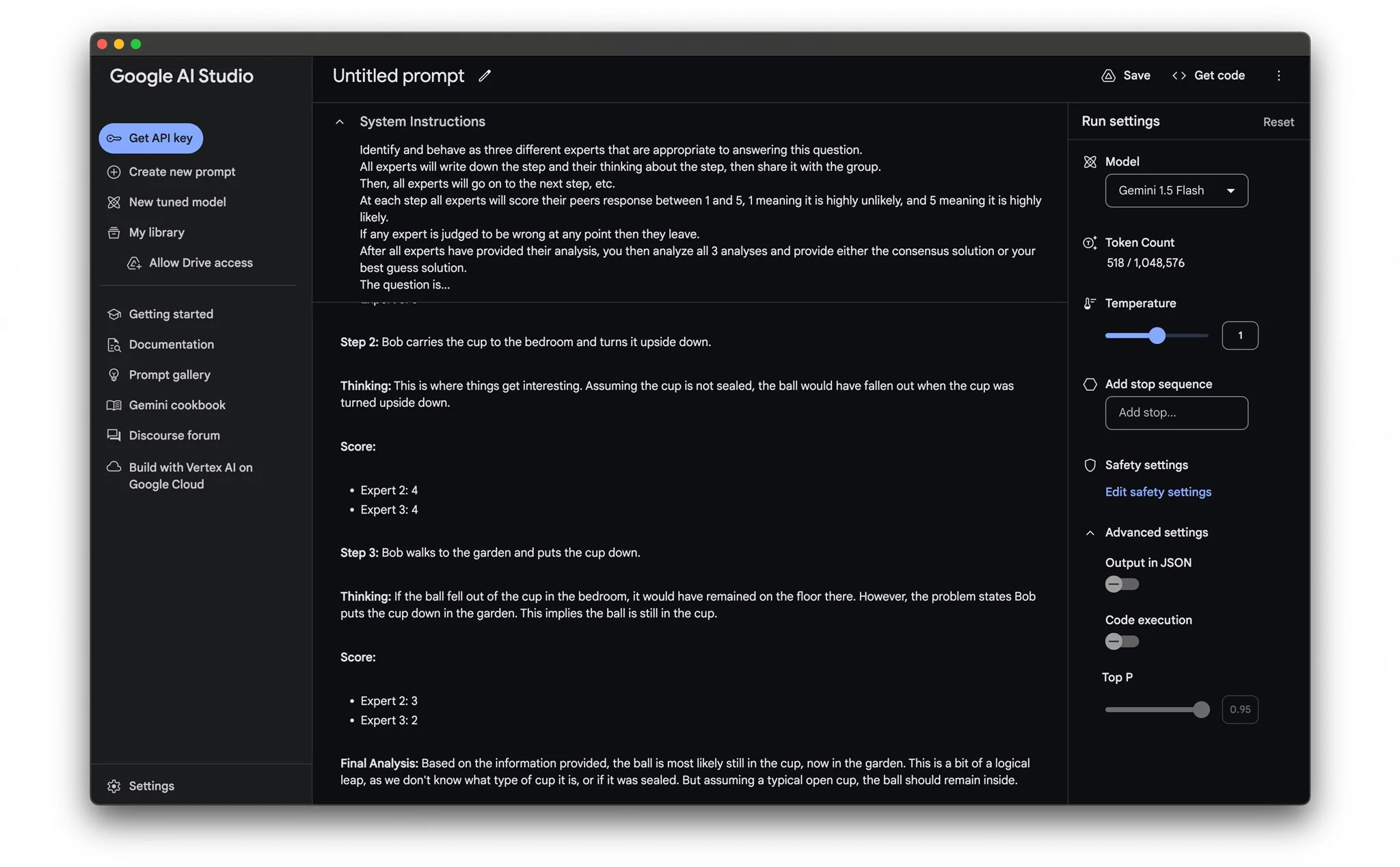1400x867 pixels.
Task: Click the chat bubbles icon by Discourse forum
Action: click(x=114, y=436)
